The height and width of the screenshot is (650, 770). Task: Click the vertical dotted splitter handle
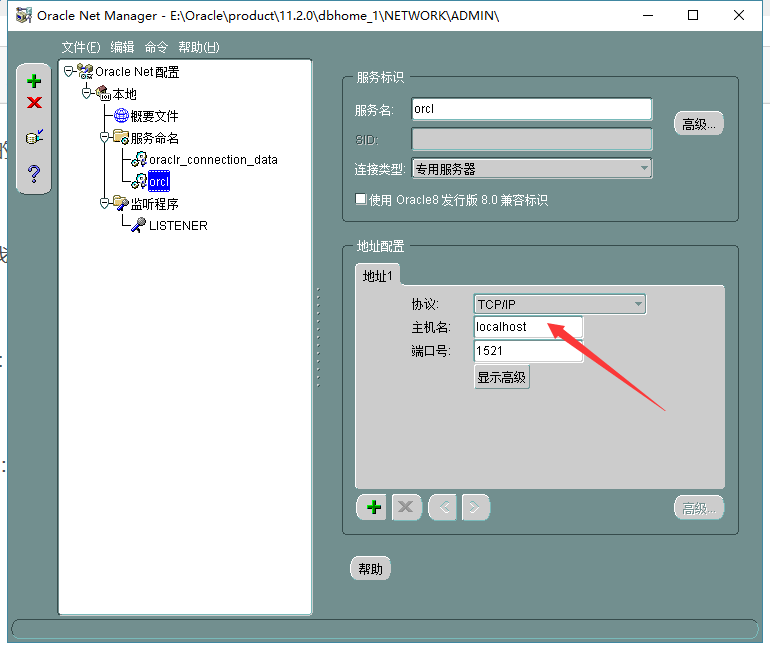tap(318, 337)
